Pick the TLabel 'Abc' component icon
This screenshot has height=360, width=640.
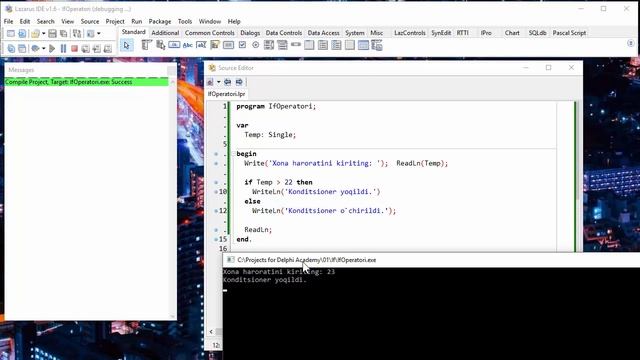tap(188, 45)
